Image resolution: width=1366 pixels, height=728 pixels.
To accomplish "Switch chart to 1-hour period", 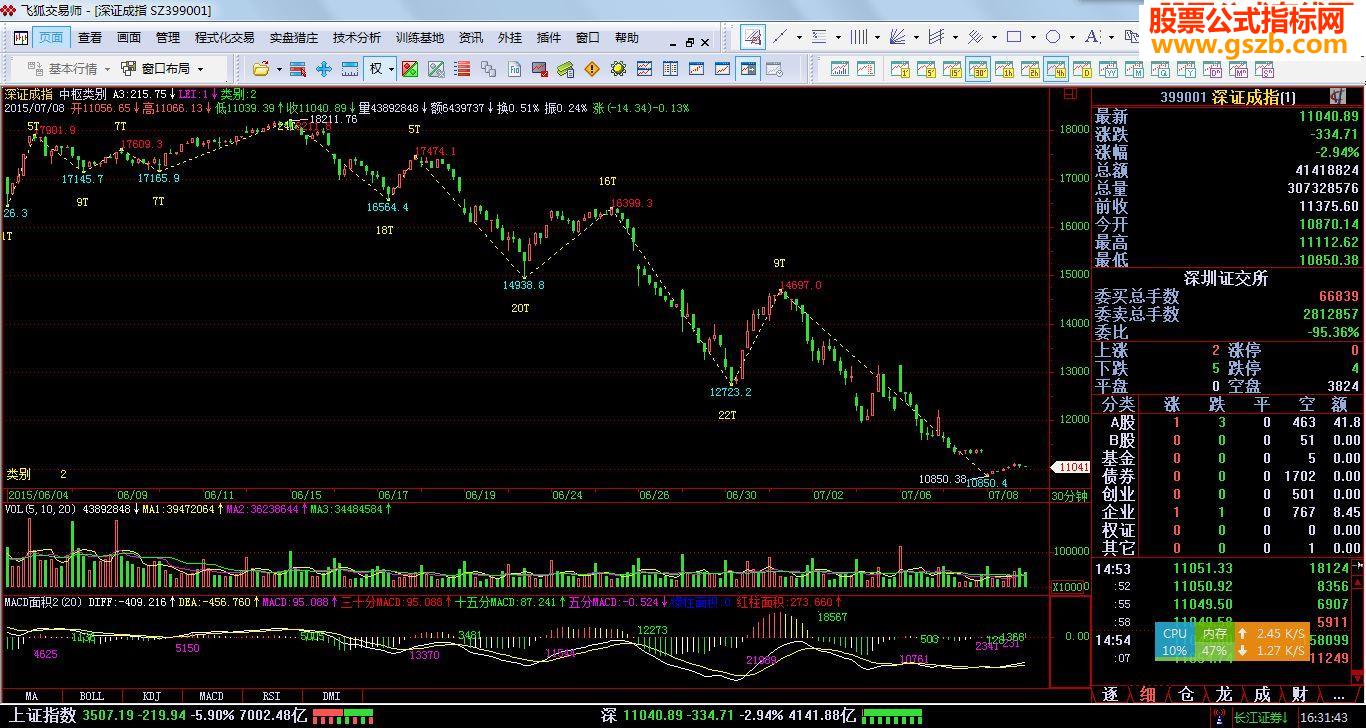I will point(1004,68).
